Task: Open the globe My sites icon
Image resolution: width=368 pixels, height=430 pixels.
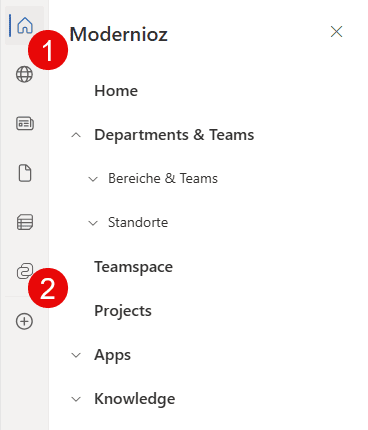Action: [24, 74]
